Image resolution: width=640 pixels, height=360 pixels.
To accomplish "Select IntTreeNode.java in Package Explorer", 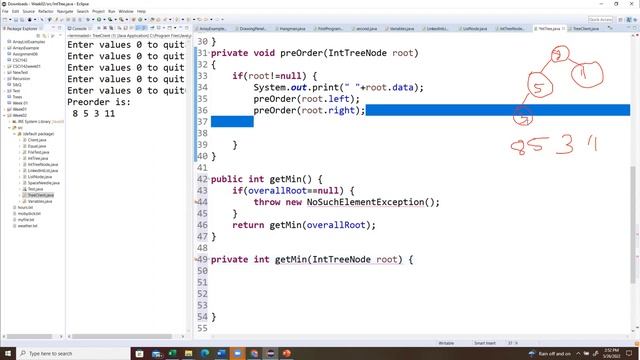I will point(42,164).
